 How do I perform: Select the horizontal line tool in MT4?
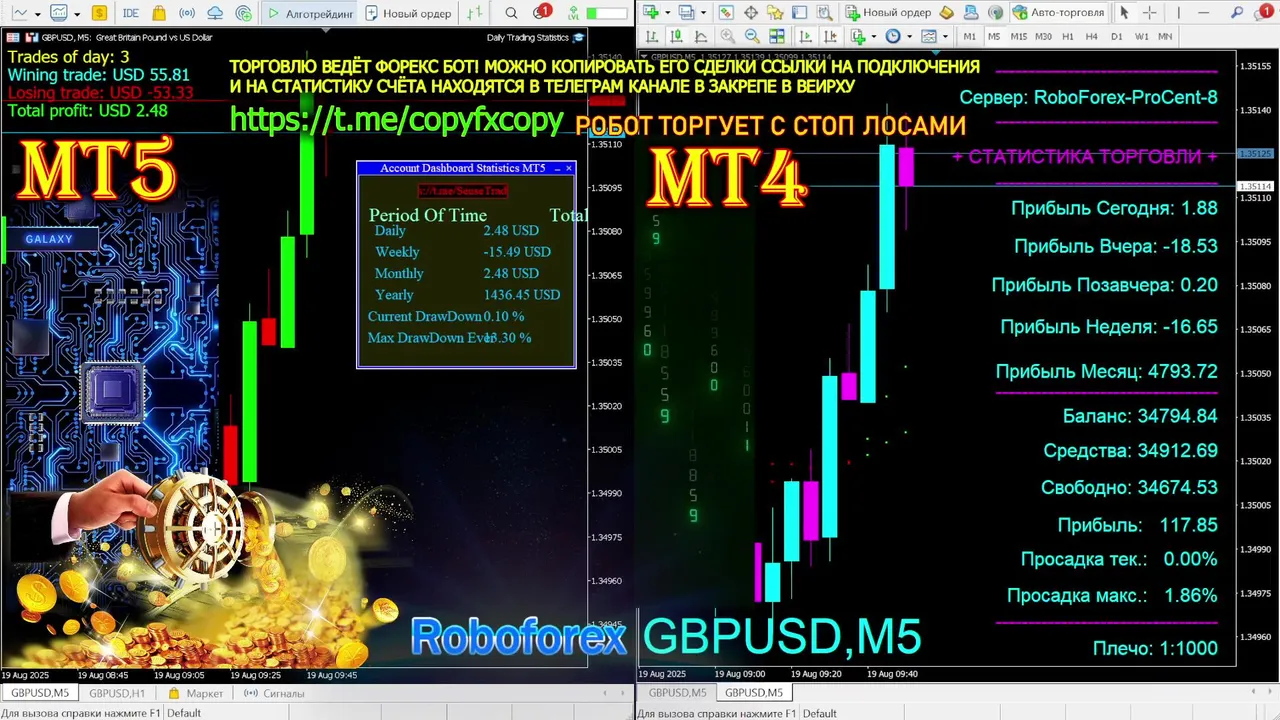[1203, 12]
